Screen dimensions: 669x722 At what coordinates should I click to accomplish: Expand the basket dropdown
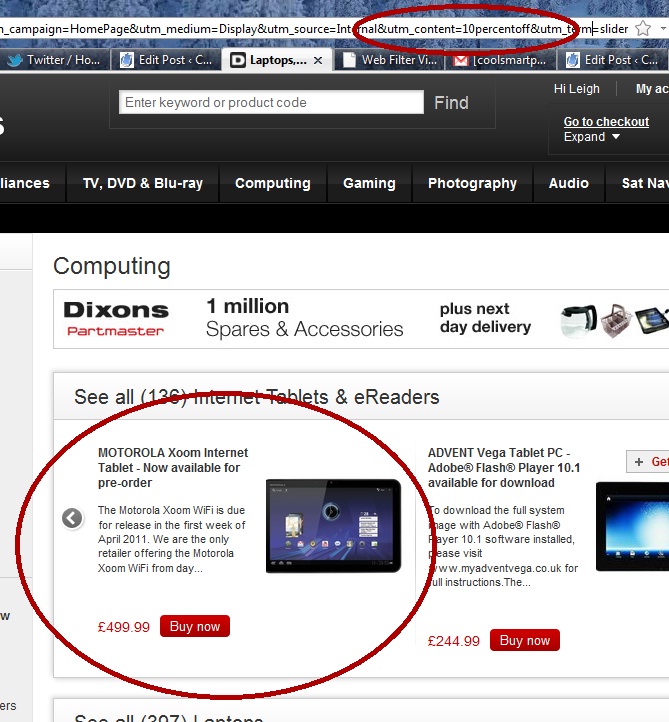coord(592,137)
